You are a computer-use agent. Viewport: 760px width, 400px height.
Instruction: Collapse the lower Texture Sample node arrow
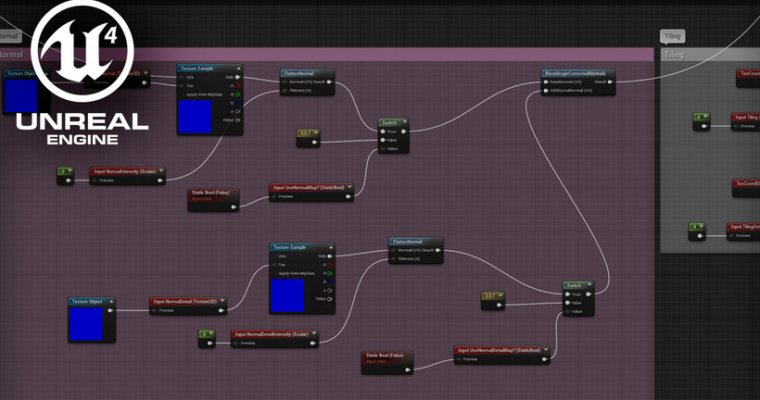pos(331,247)
